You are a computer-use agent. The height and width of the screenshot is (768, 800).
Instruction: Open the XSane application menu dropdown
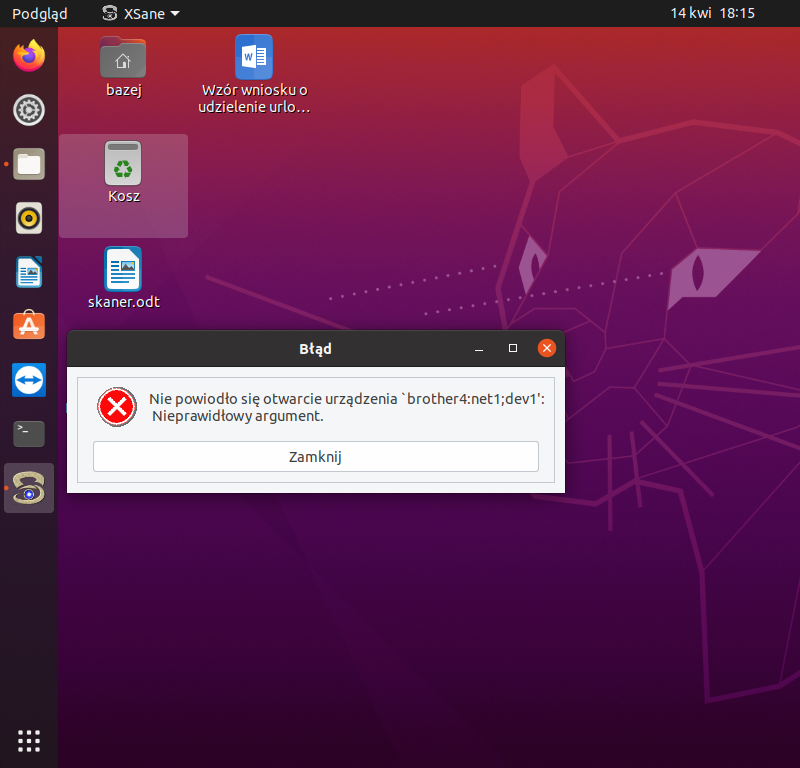[x=141, y=13]
